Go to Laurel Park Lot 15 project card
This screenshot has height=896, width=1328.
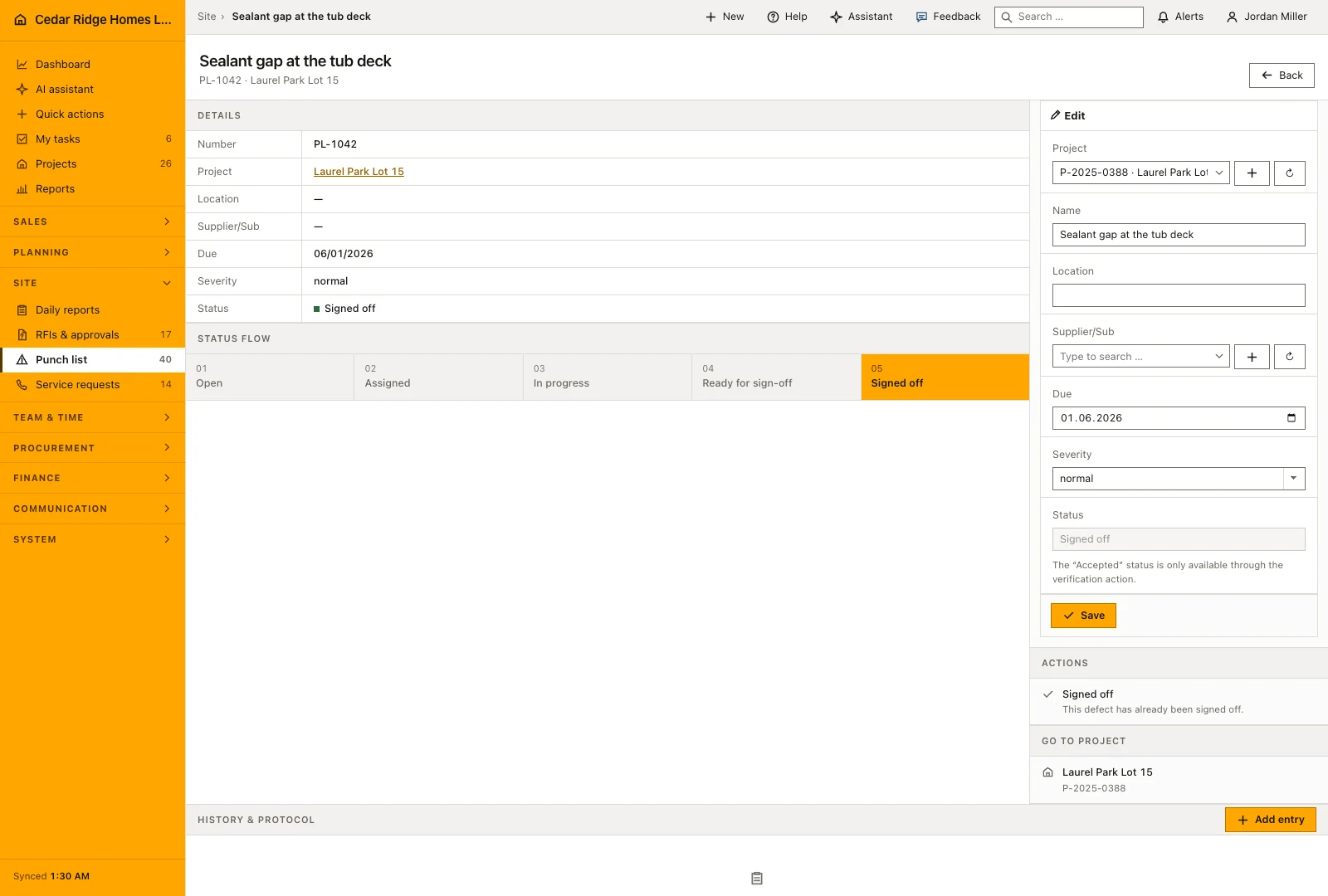1179,780
